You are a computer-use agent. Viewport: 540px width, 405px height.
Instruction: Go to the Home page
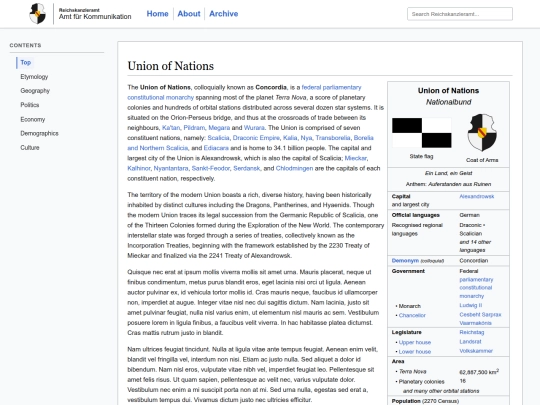tap(157, 14)
